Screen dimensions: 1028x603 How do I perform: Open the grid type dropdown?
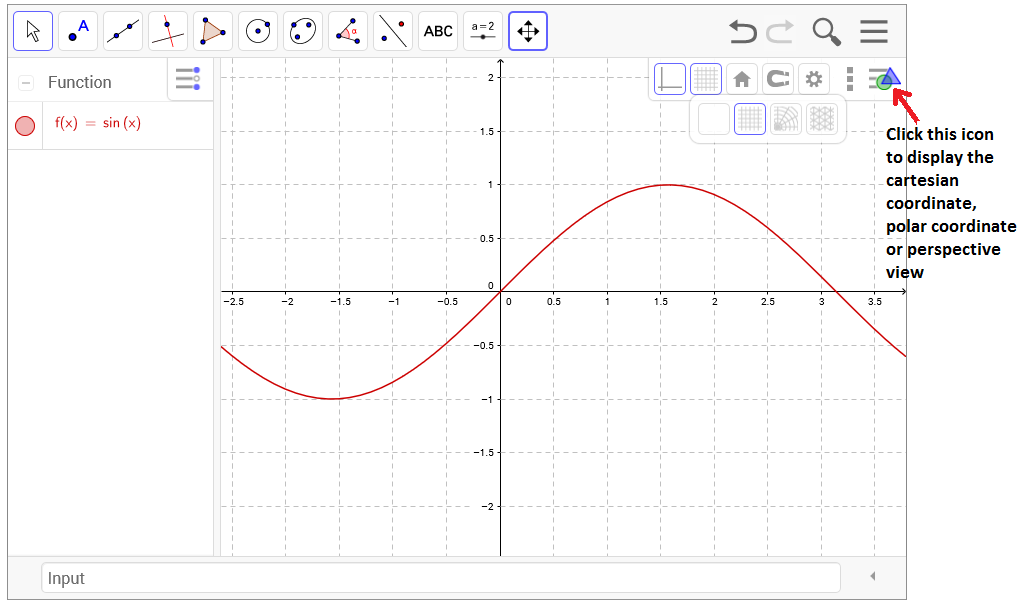[706, 79]
